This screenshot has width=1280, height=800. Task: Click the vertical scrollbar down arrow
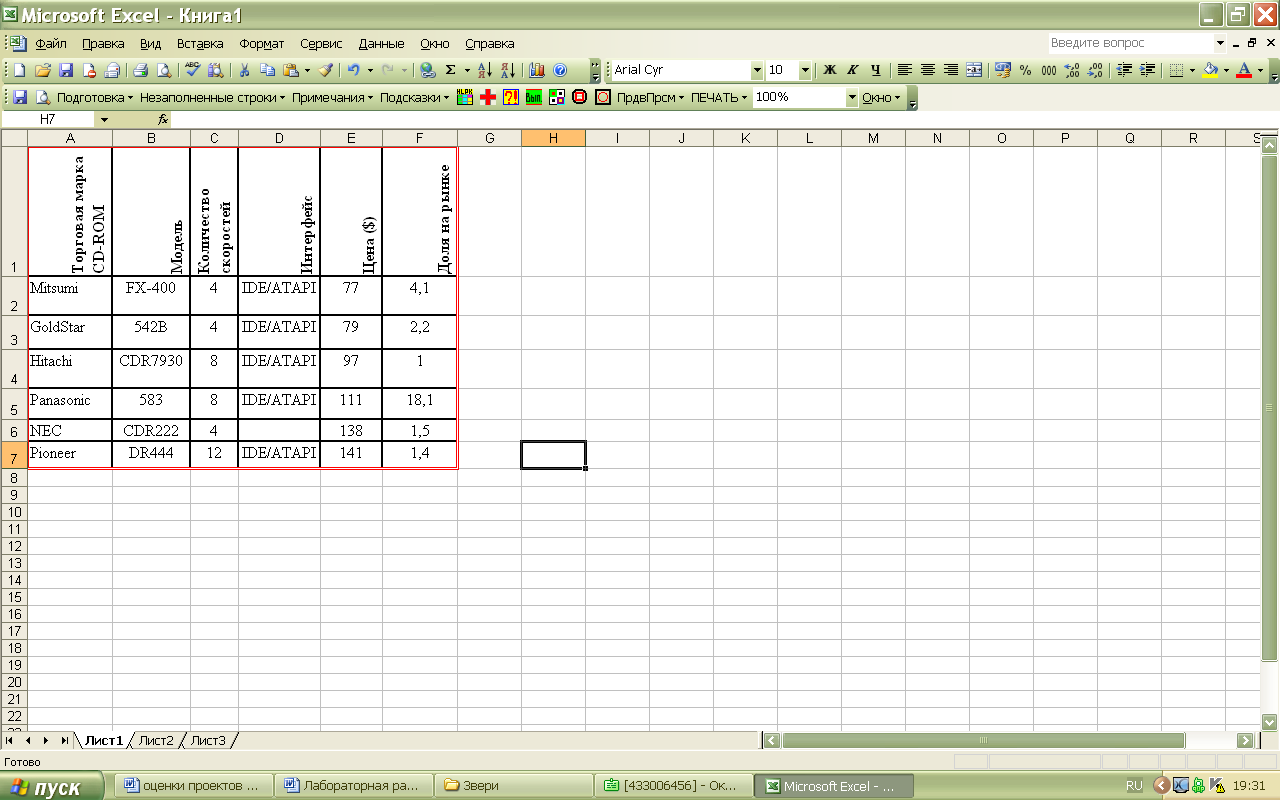pos(1270,722)
